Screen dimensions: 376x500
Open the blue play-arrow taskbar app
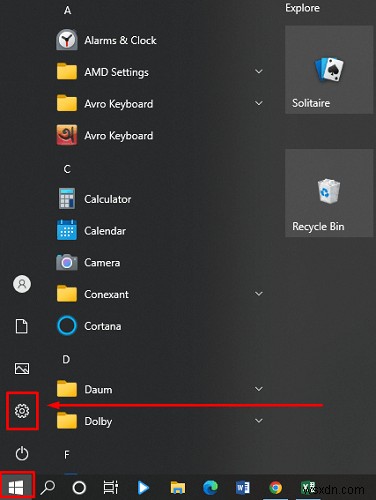143,488
